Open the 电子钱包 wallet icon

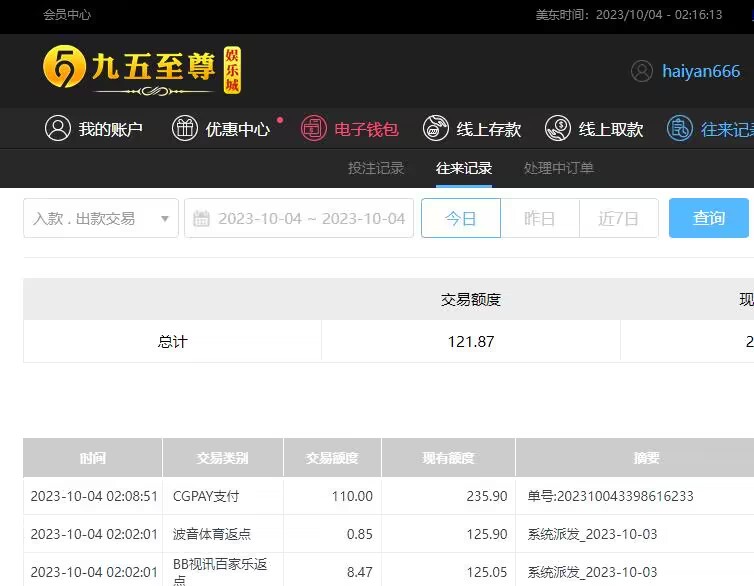(x=314, y=129)
